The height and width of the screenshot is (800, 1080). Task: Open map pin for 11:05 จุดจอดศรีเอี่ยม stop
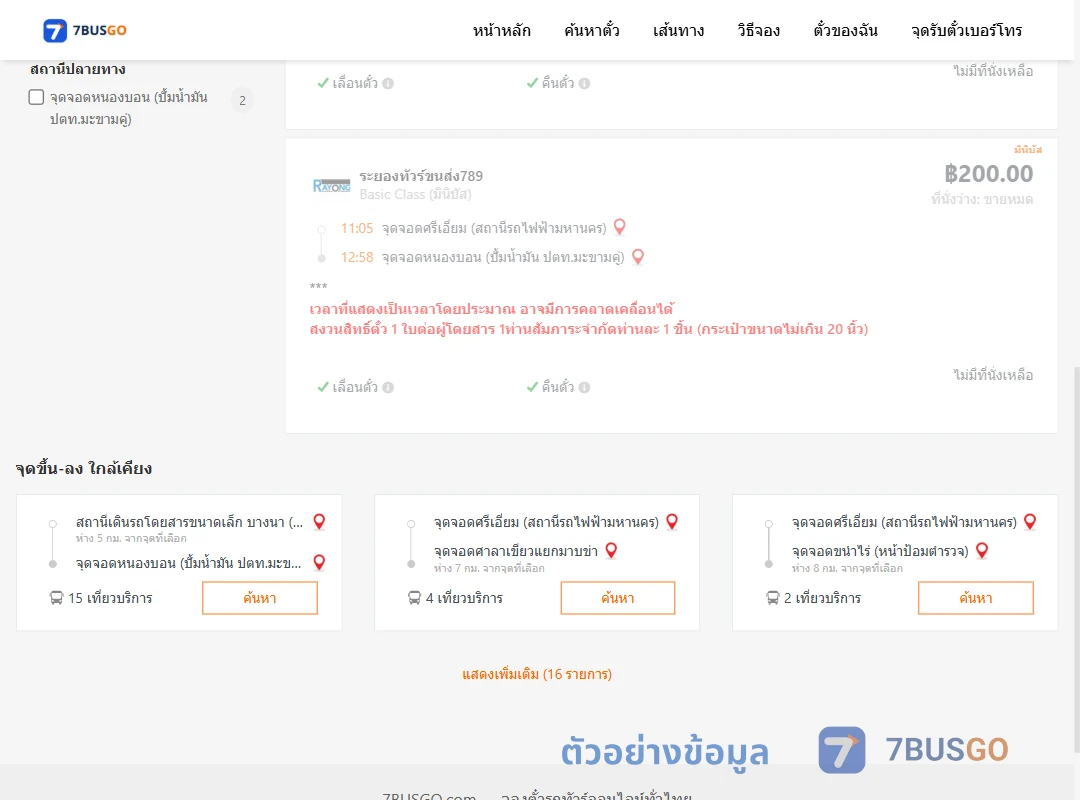[619, 227]
